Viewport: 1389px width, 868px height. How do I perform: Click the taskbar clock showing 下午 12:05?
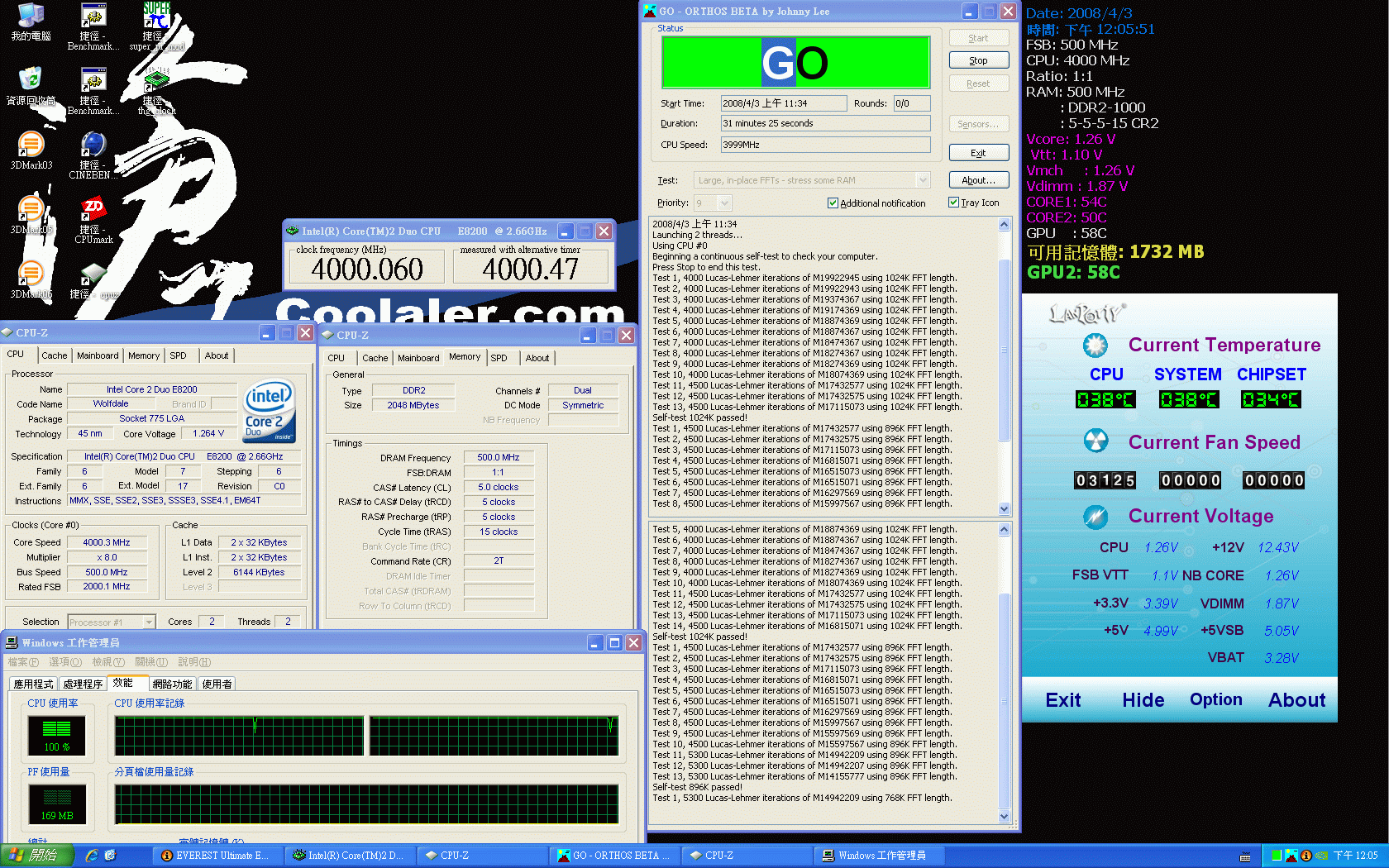coord(1356,856)
